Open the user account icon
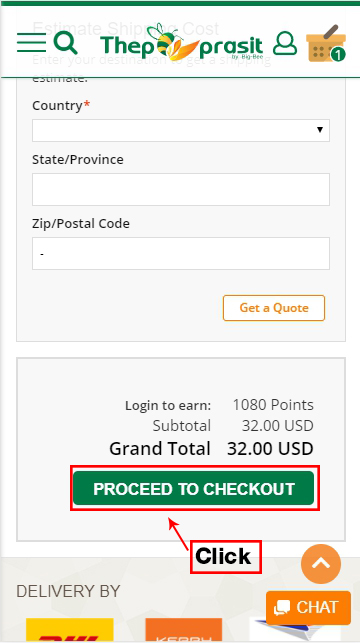The height and width of the screenshot is (643, 360). click(285, 43)
